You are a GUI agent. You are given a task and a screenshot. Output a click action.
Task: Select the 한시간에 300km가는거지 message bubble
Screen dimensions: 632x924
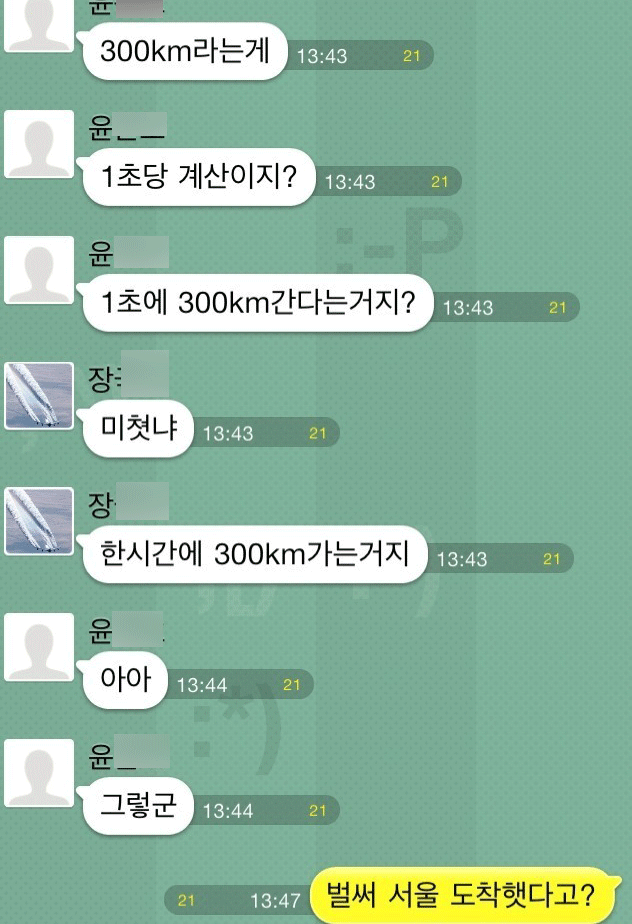[255, 555]
